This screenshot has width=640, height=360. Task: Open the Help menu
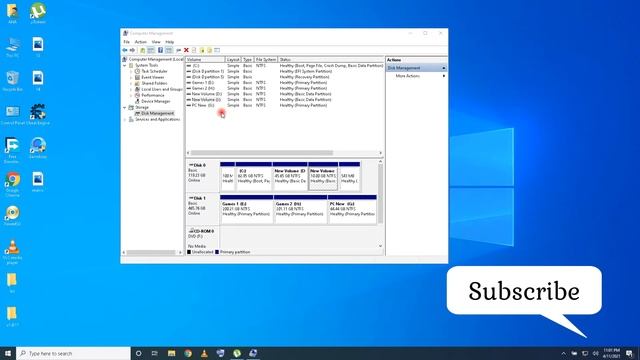coord(169,42)
